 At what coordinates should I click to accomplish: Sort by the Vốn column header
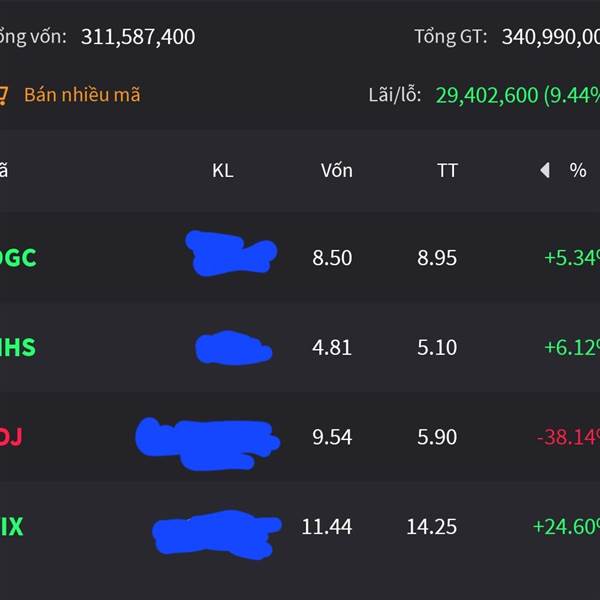(x=336, y=171)
